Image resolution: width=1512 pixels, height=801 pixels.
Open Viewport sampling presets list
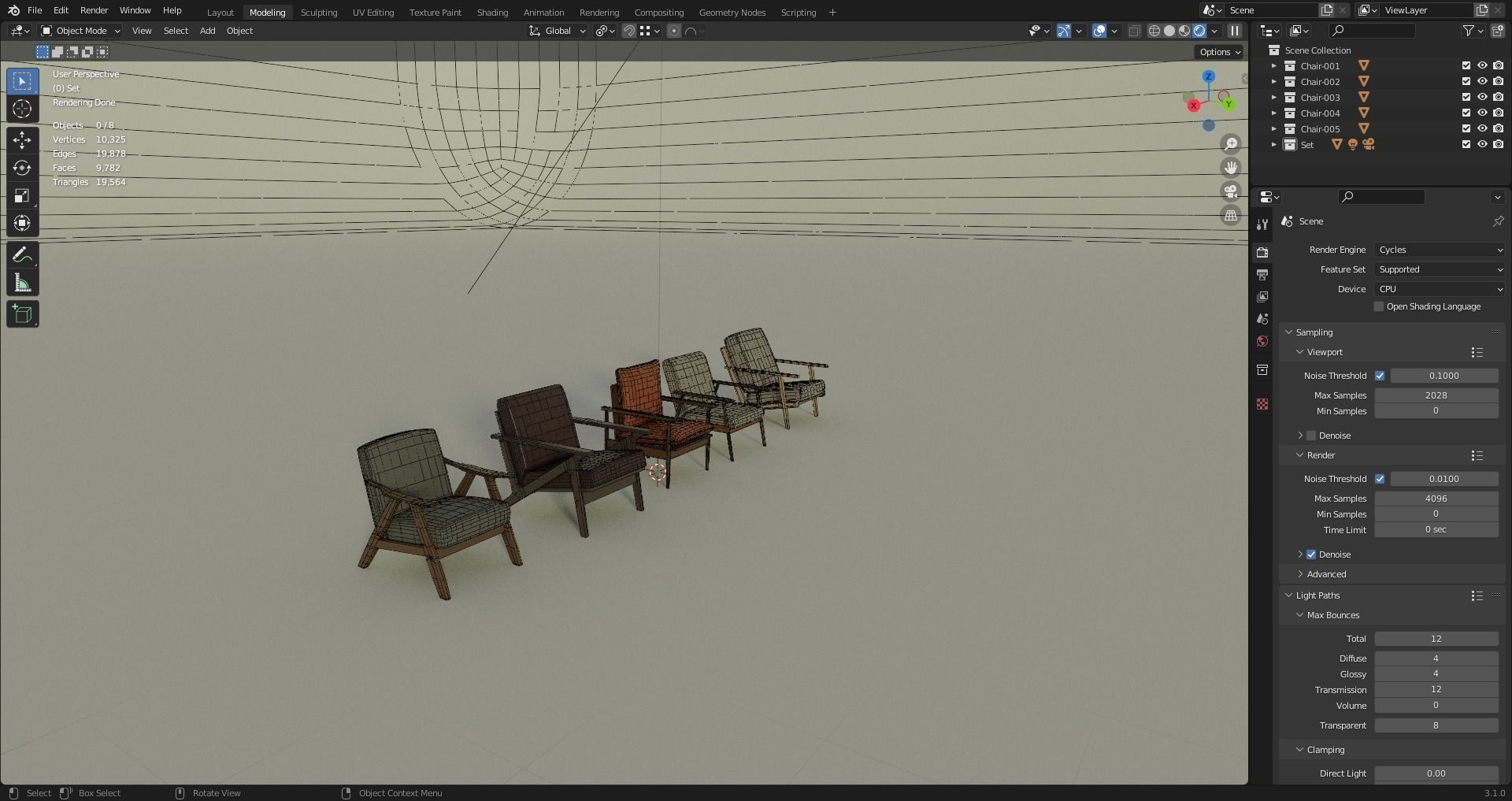pos(1477,352)
